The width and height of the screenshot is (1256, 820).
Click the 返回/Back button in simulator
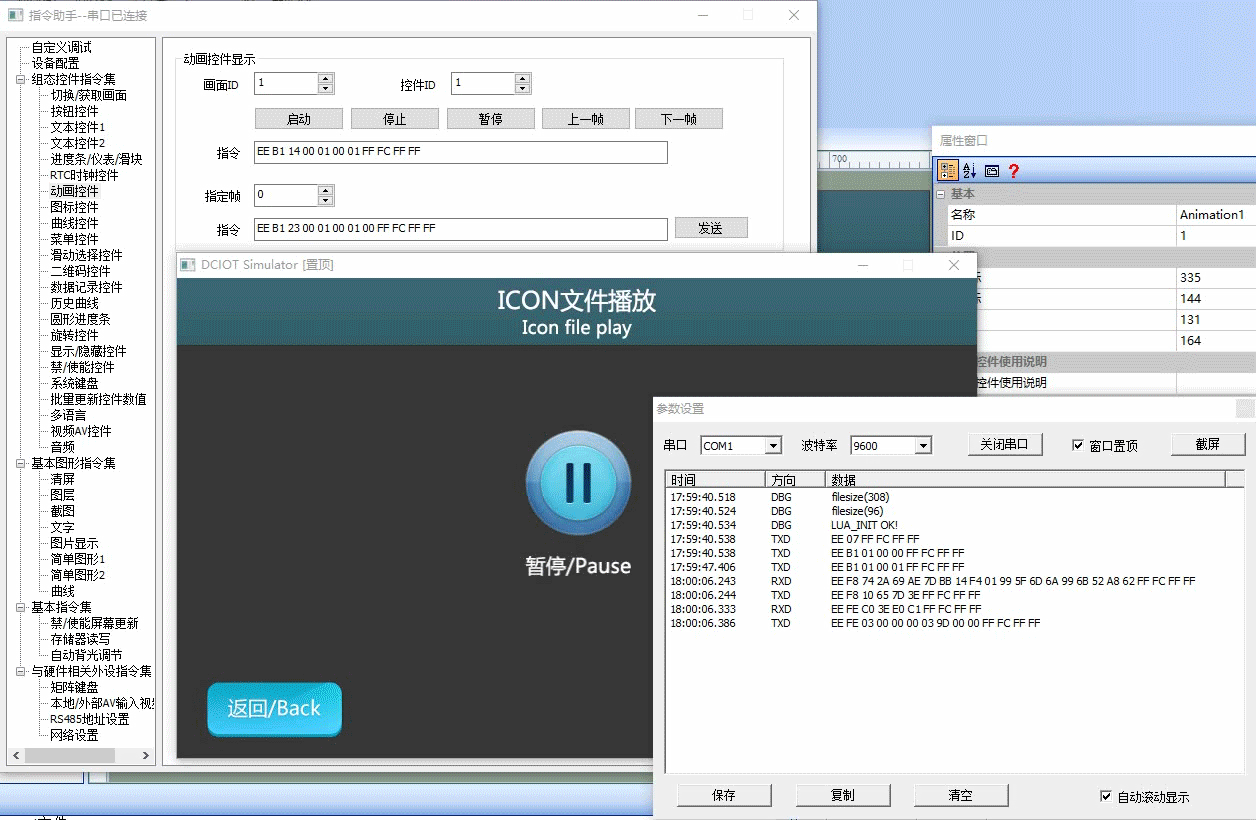pos(274,709)
